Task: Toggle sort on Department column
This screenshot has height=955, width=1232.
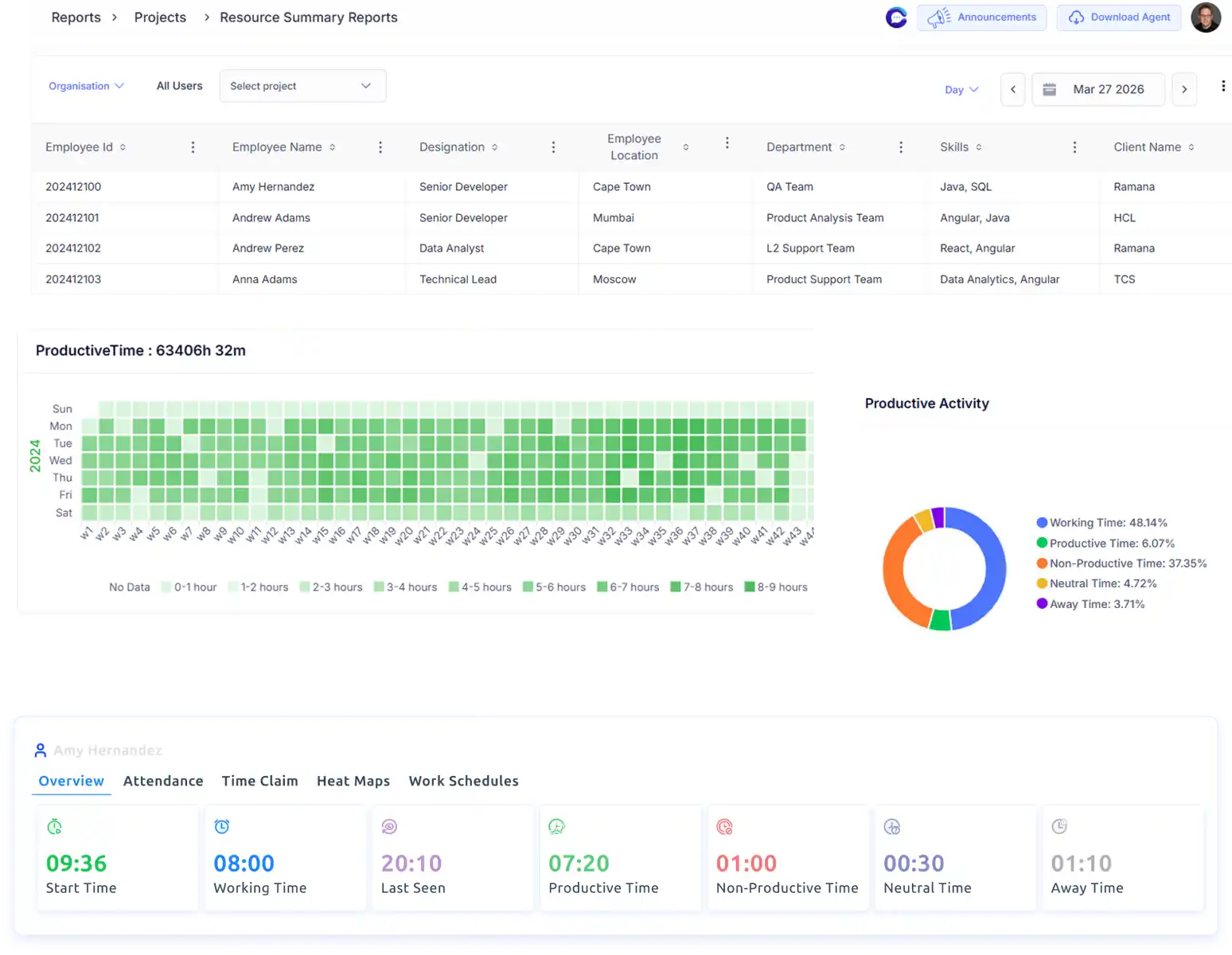Action: point(842,147)
